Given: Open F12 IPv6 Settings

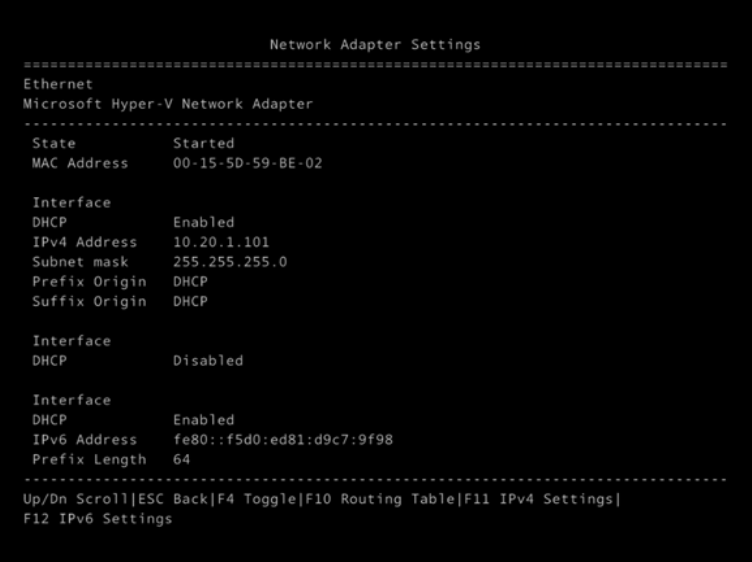Looking at the screenshot, I should (x=97, y=519).
